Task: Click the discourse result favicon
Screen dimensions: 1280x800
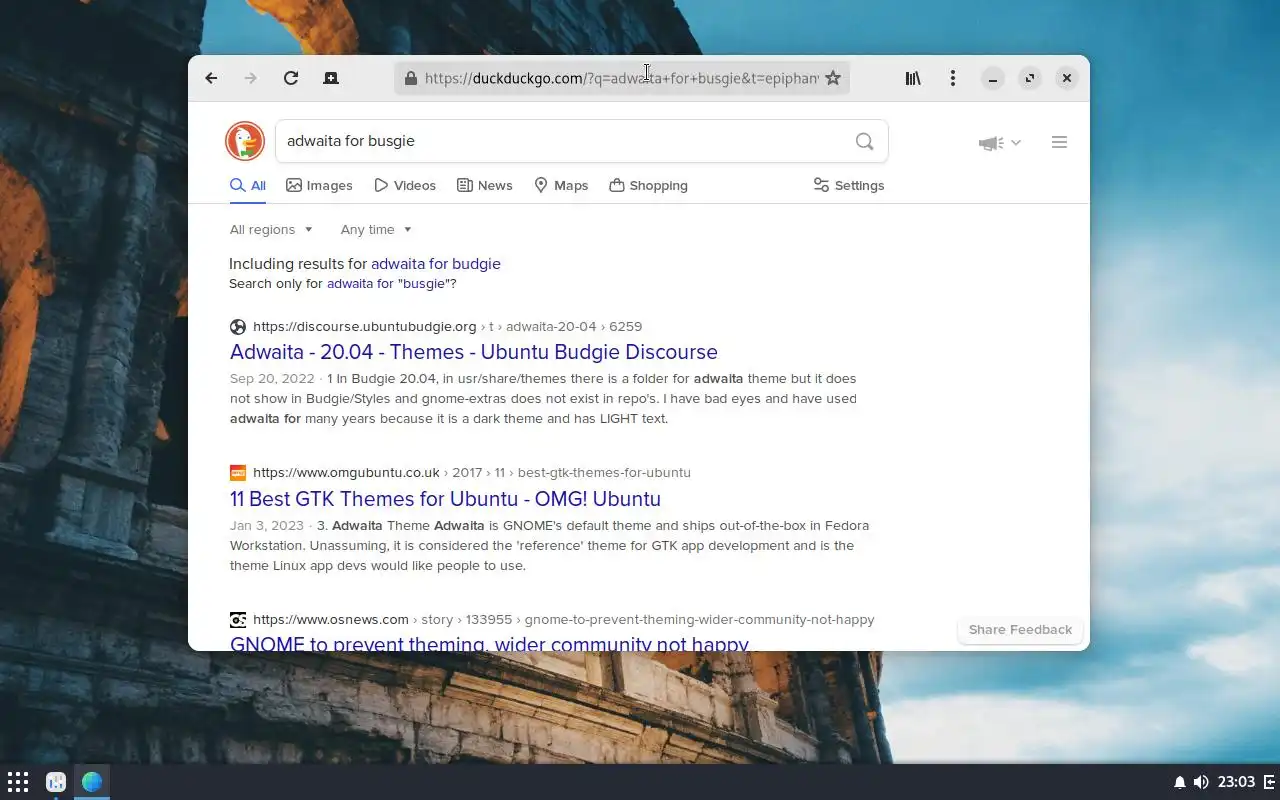Action: [x=238, y=326]
